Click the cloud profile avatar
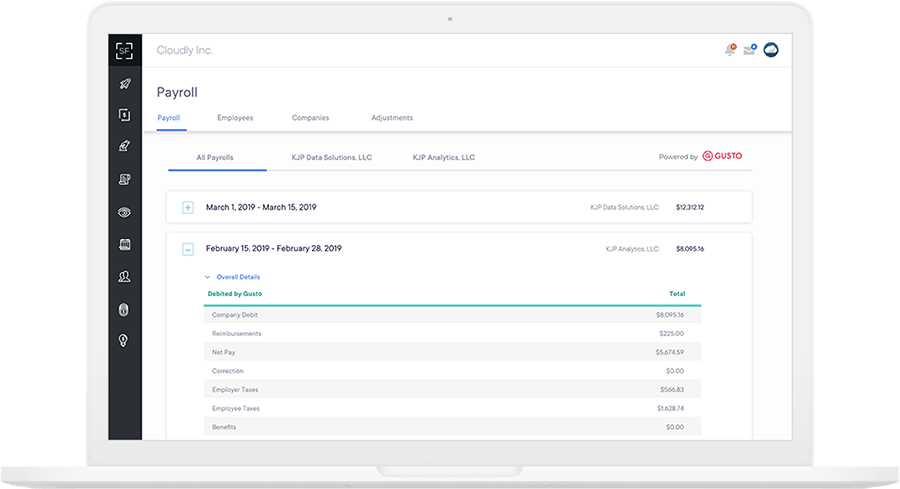Viewport: 900px width, 489px height. (771, 50)
